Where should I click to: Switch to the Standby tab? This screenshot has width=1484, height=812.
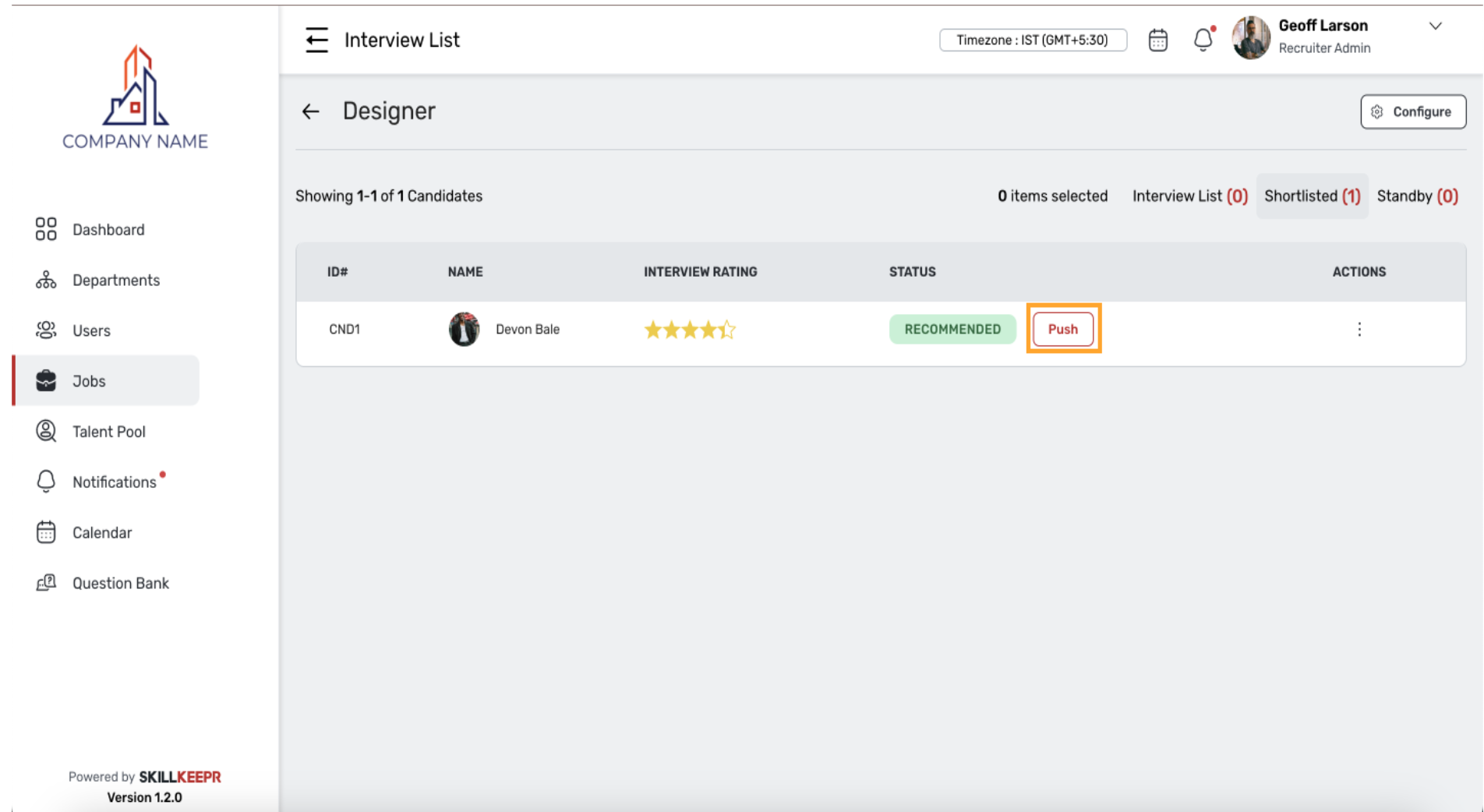coord(1418,196)
